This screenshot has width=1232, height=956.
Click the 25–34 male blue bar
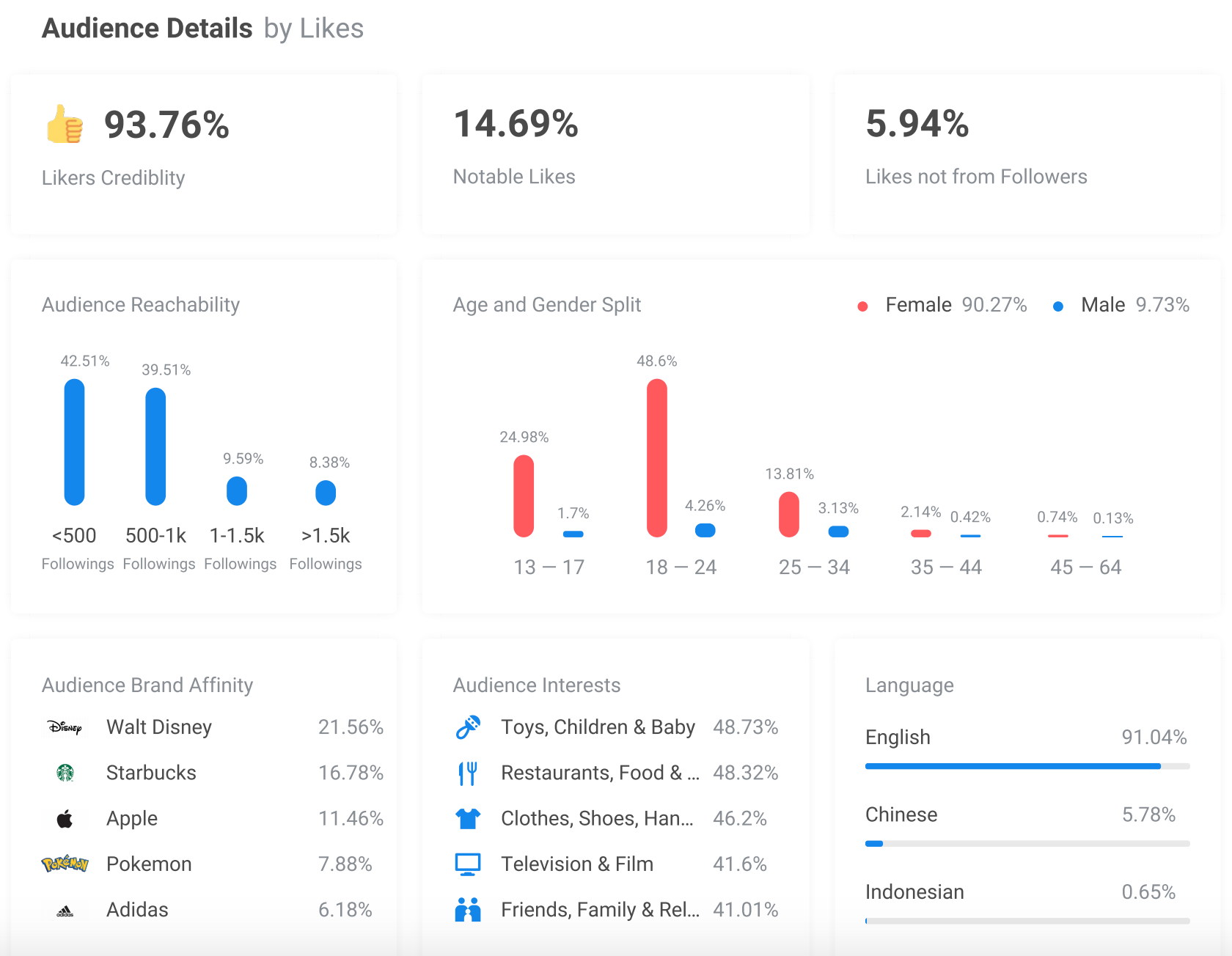tap(838, 532)
